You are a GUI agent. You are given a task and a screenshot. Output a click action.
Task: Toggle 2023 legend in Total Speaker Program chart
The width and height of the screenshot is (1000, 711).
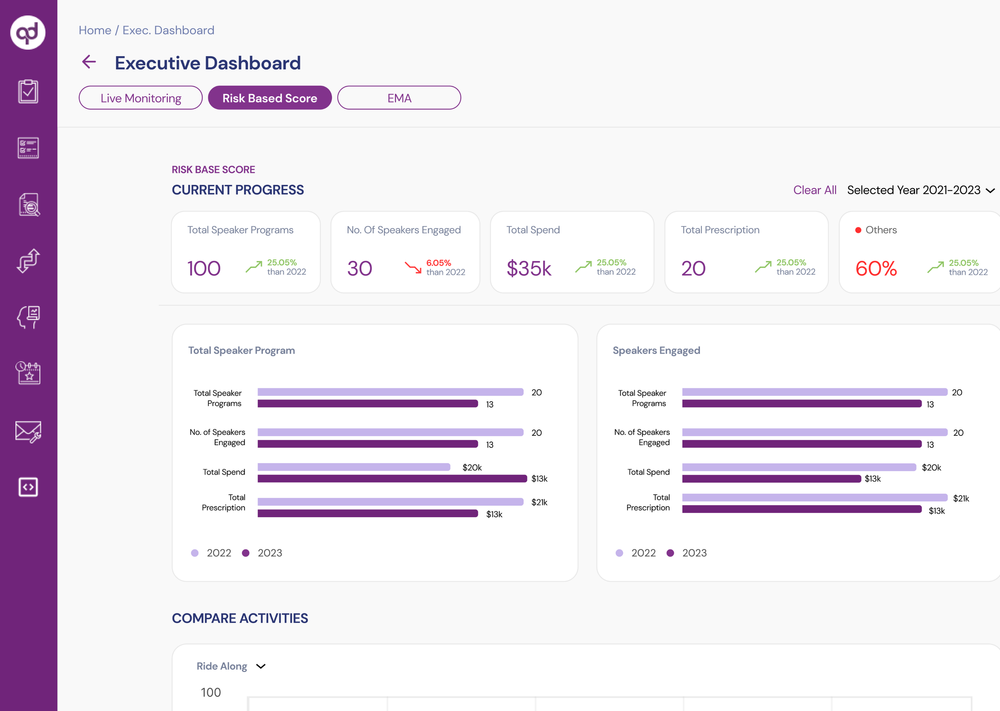click(x=262, y=553)
